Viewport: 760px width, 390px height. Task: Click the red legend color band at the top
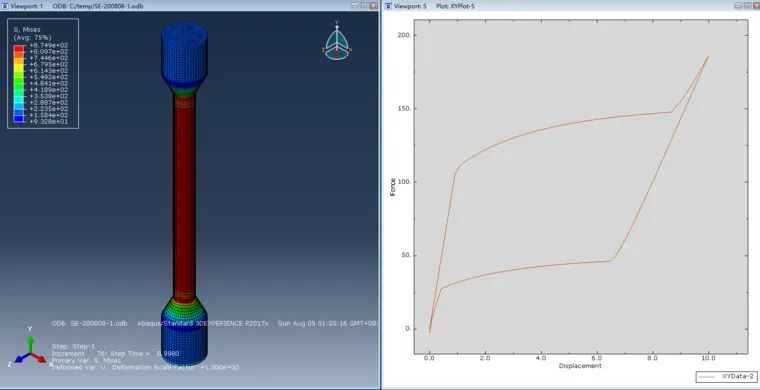pyautogui.click(x=19, y=48)
